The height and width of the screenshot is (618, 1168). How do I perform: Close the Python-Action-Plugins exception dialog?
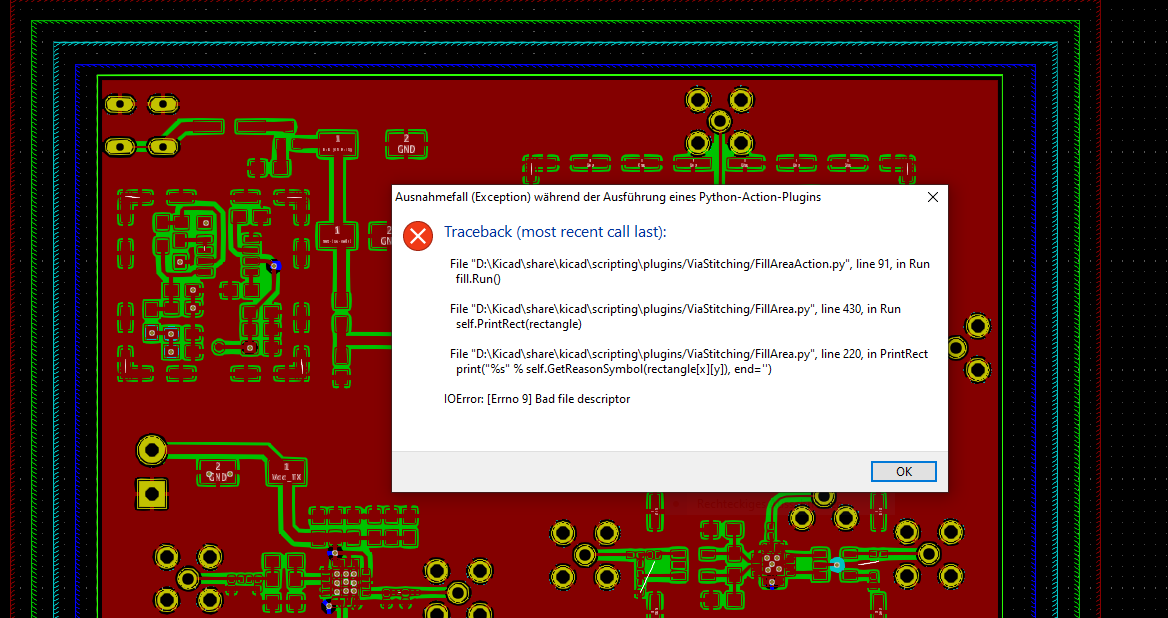point(933,197)
